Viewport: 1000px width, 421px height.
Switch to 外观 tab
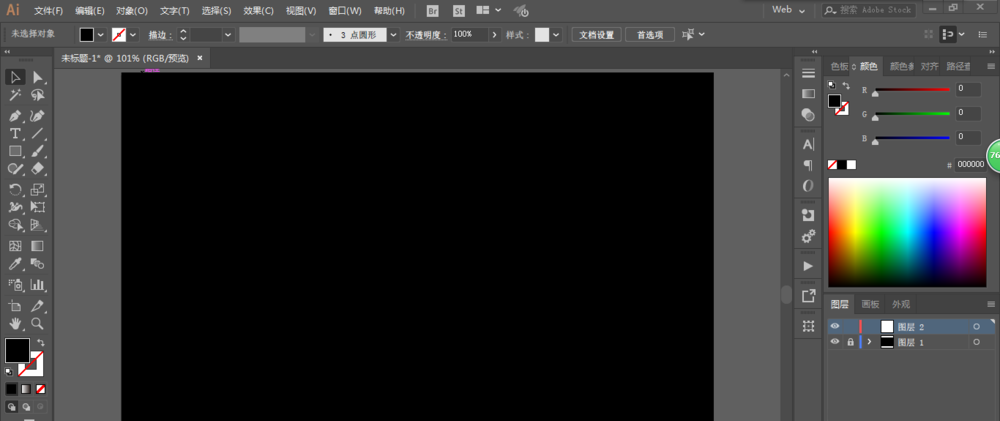click(x=901, y=304)
